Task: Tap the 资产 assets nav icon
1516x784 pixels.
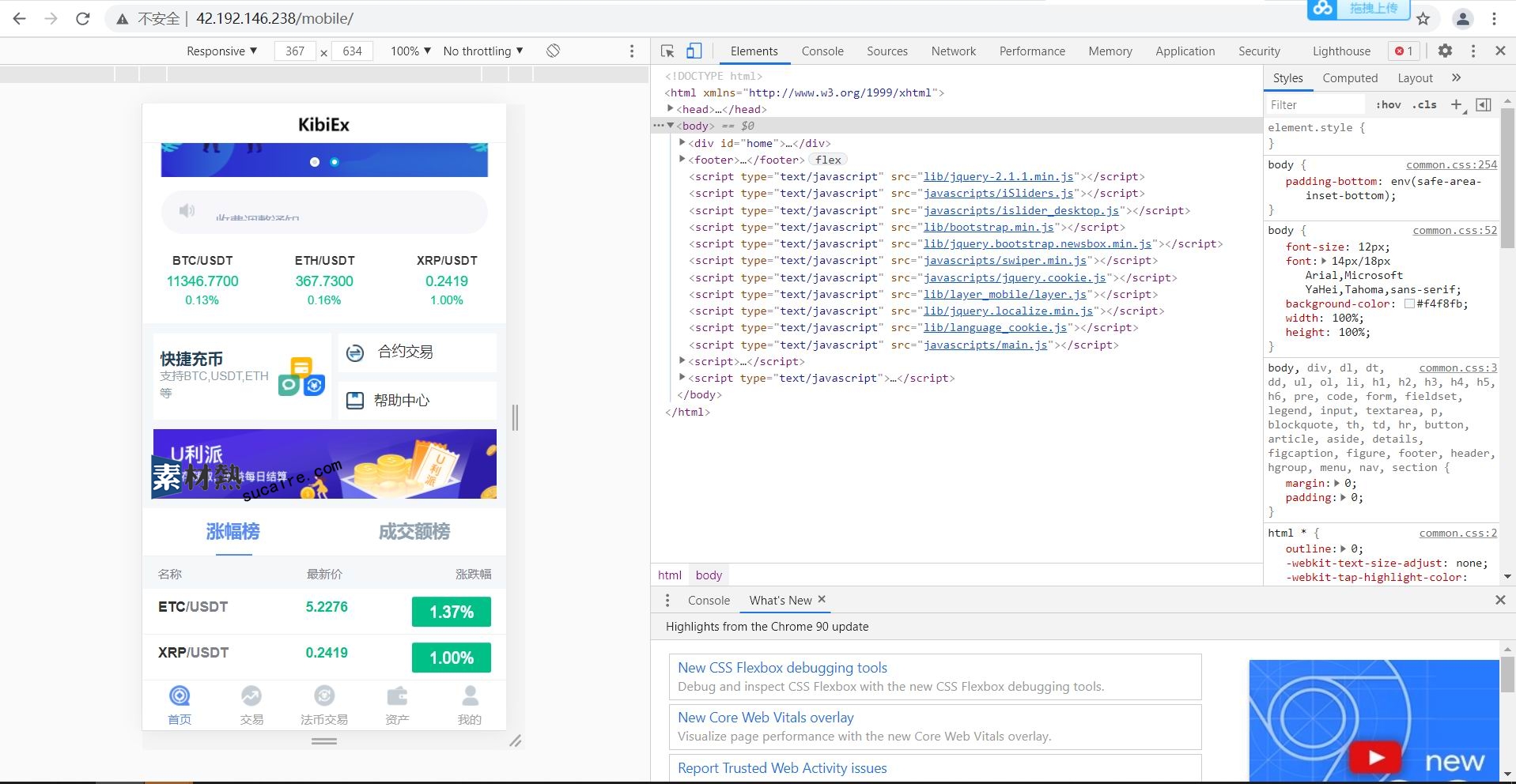Action: coord(397,696)
